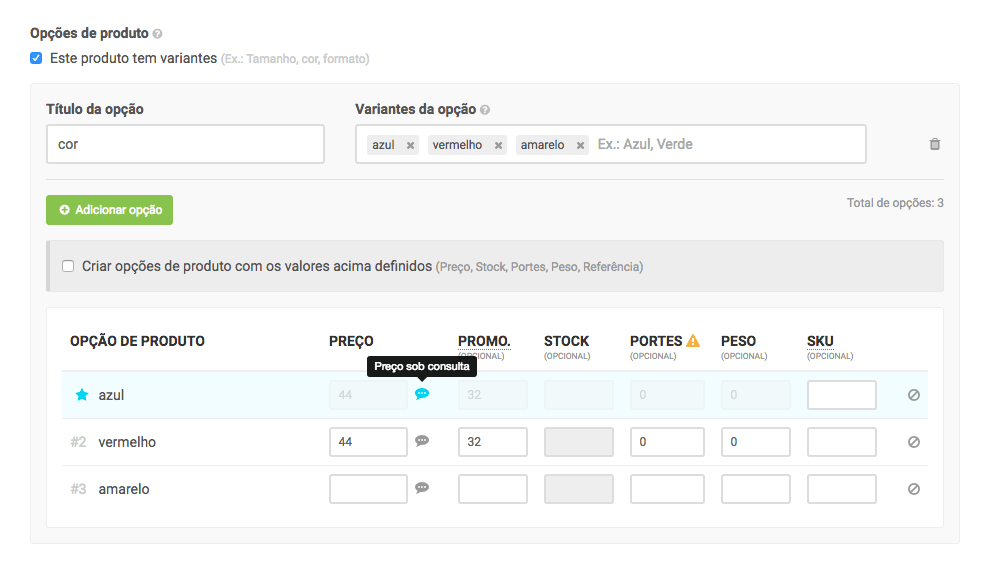The width and height of the screenshot is (990, 576).
Task: Click the disable icon on the amarelo row
Action: pyautogui.click(x=913, y=488)
